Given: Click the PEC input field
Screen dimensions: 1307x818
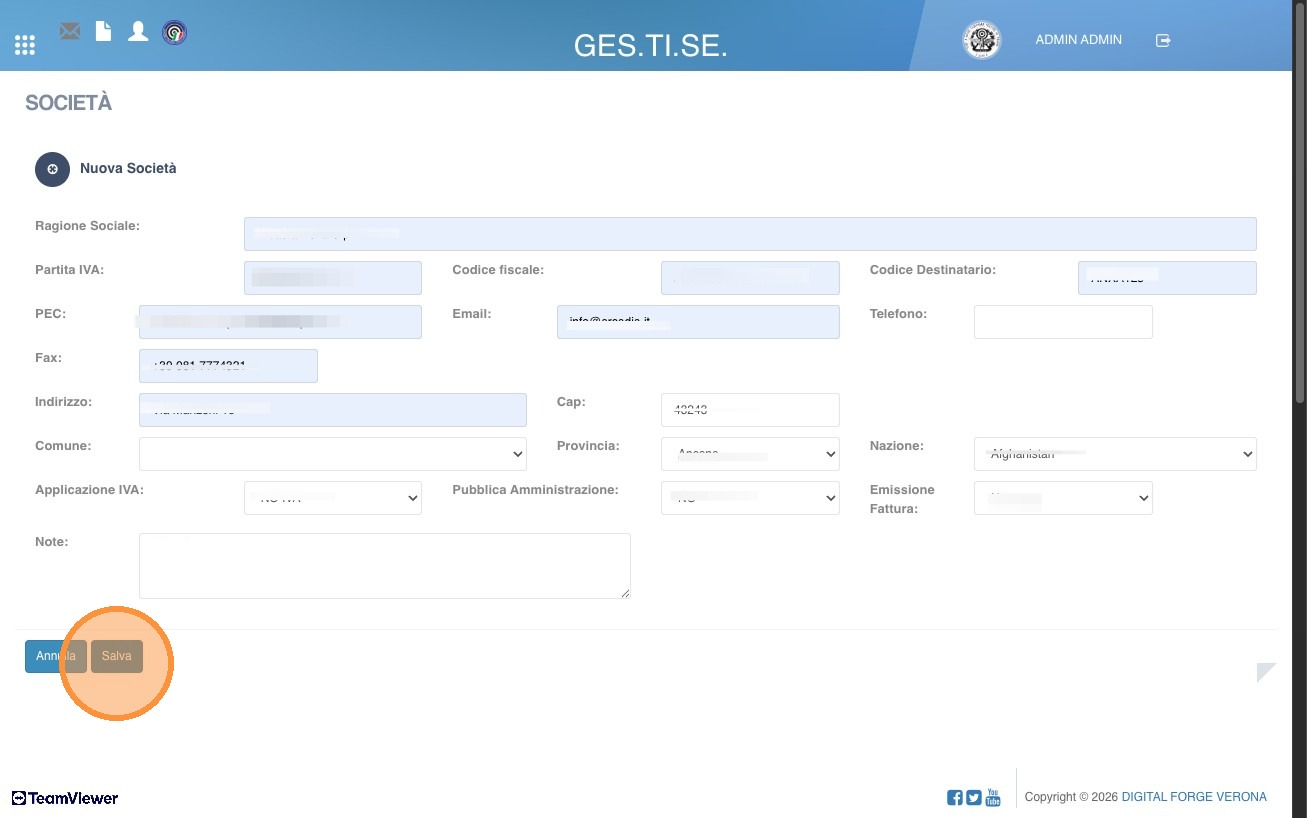Looking at the screenshot, I should pyautogui.click(x=280, y=322).
